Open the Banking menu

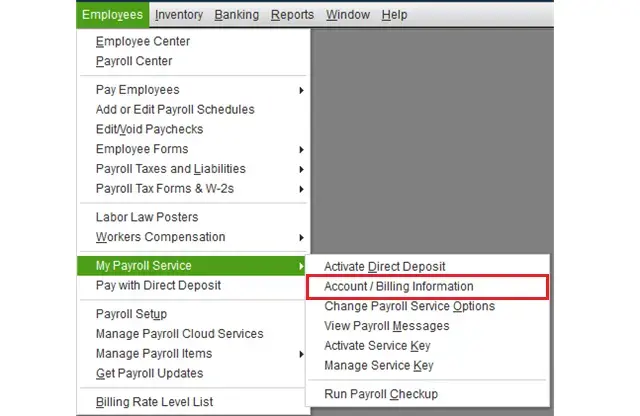tap(237, 15)
